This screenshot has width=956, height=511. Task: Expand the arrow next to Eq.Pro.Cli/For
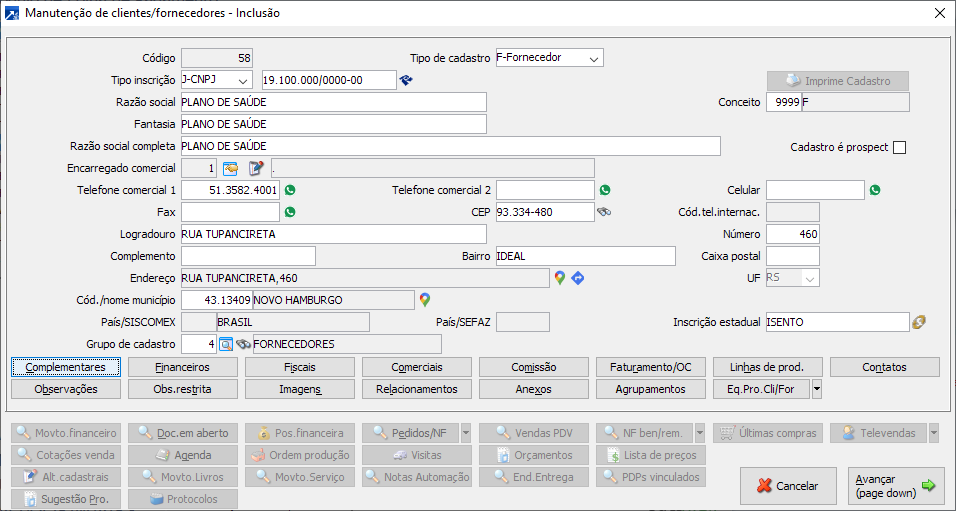coord(817,389)
